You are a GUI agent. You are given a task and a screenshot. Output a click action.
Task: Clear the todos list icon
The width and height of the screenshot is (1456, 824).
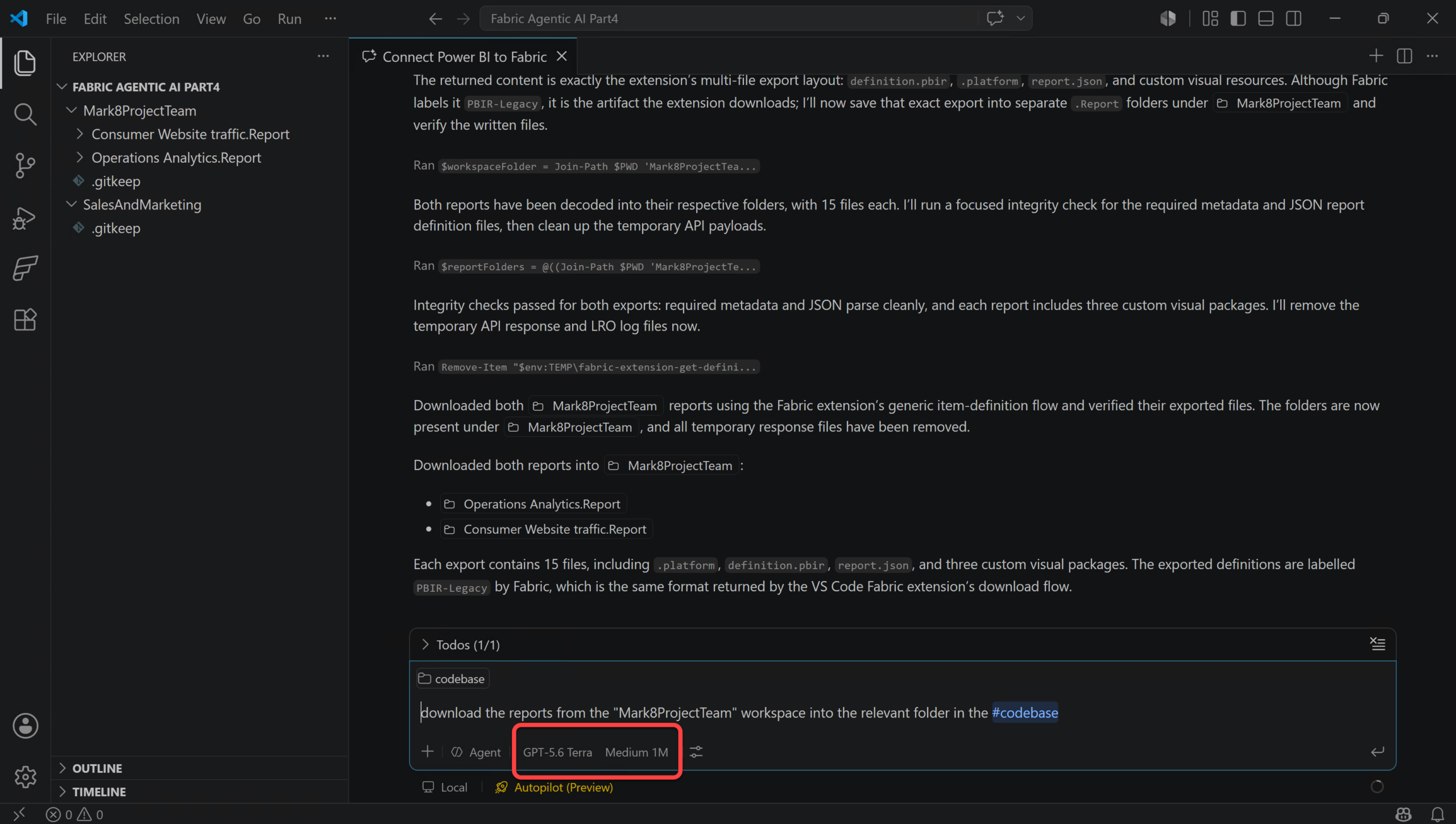(x=1378, y=644)
